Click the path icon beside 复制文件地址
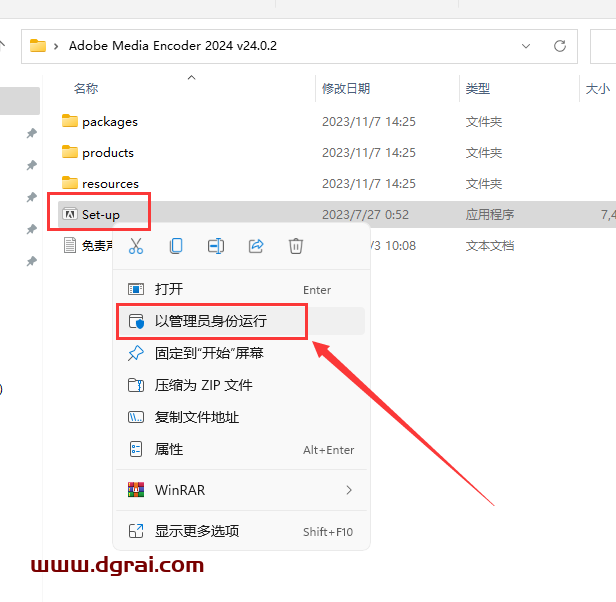The width and height of the screenshot is (616, 602). pyautogui.click(x=136, y=417)
